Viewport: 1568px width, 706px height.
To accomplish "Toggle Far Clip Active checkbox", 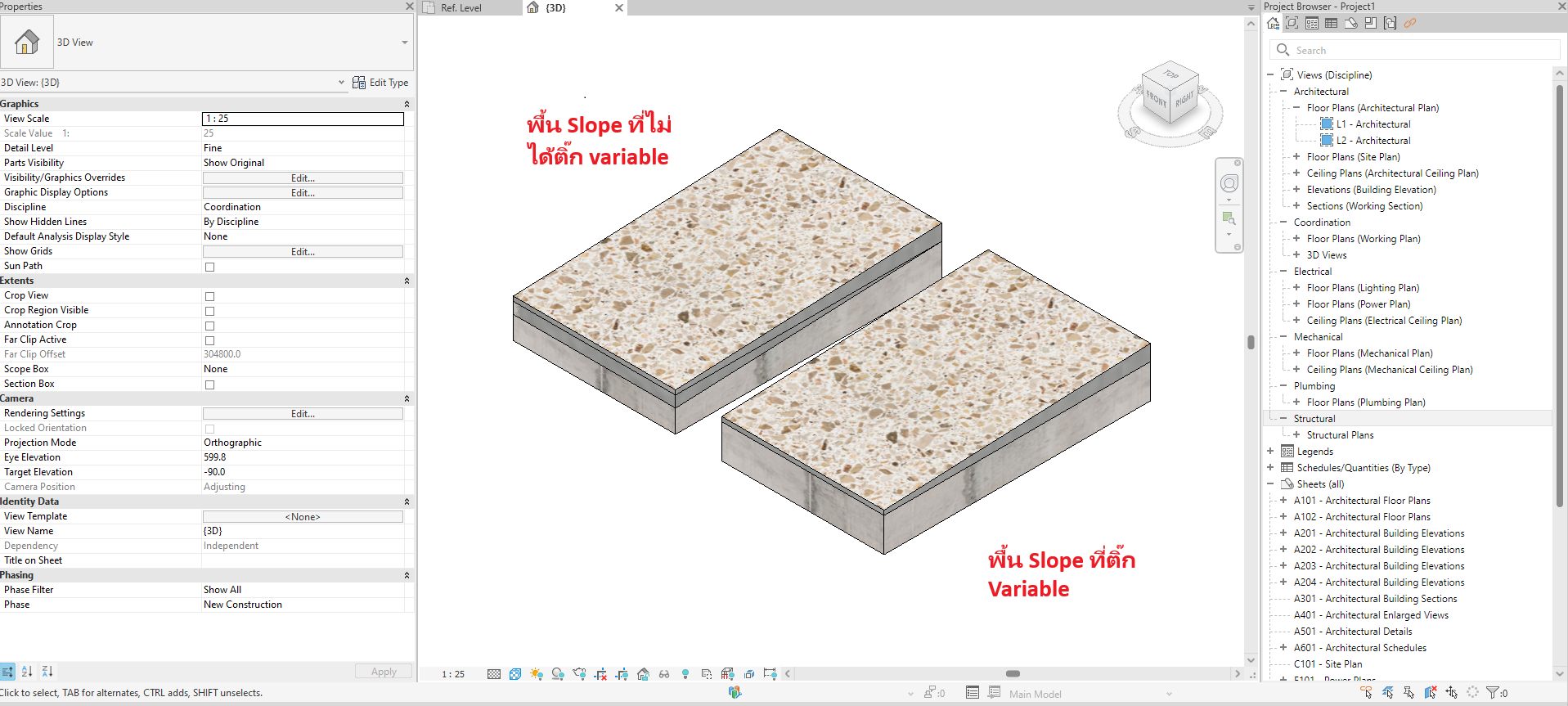I will (x=209, y=340).
